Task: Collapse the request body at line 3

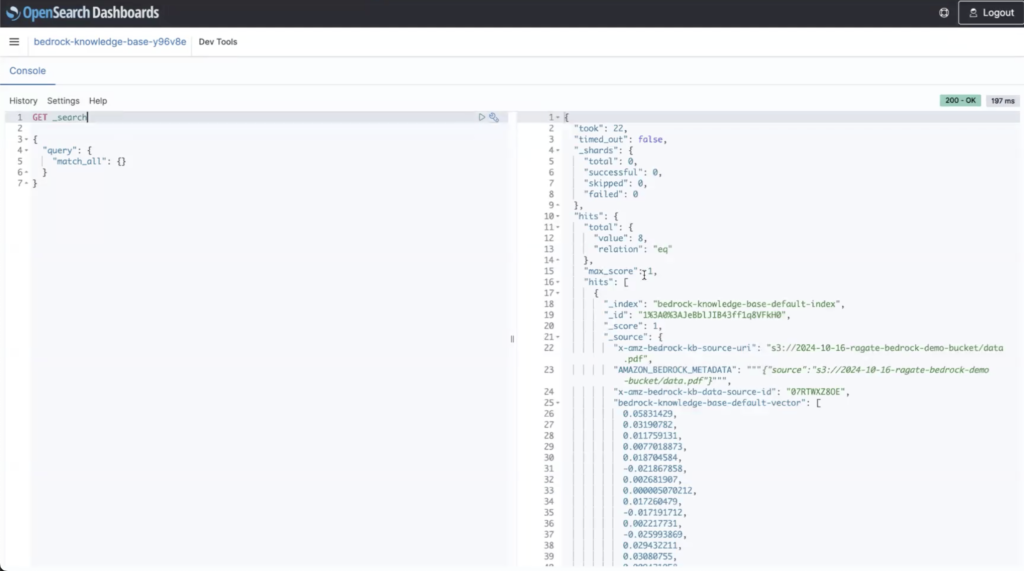Action: (x=26, y=140)
